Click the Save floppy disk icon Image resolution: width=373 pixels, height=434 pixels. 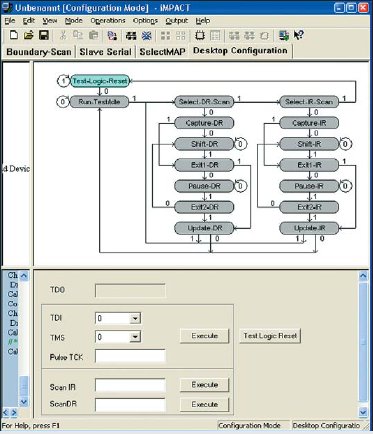[x=44, y=35]
